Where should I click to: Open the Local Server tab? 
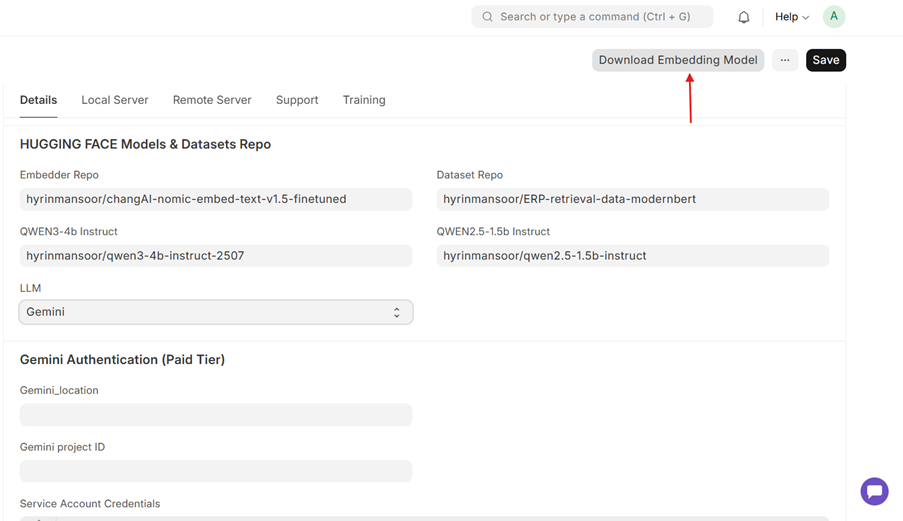(x=115, y=100)
